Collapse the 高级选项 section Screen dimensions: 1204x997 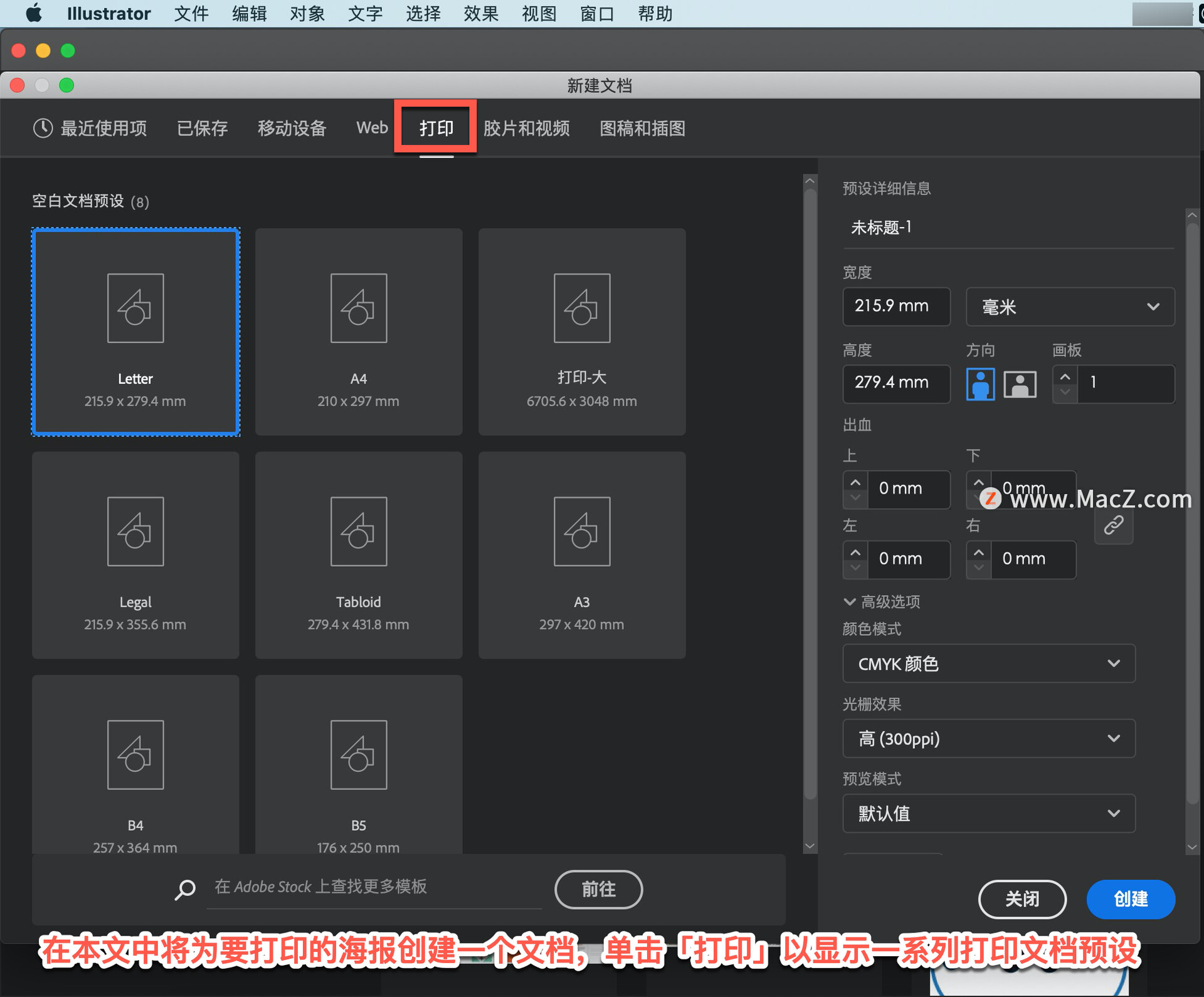point(850,602)
